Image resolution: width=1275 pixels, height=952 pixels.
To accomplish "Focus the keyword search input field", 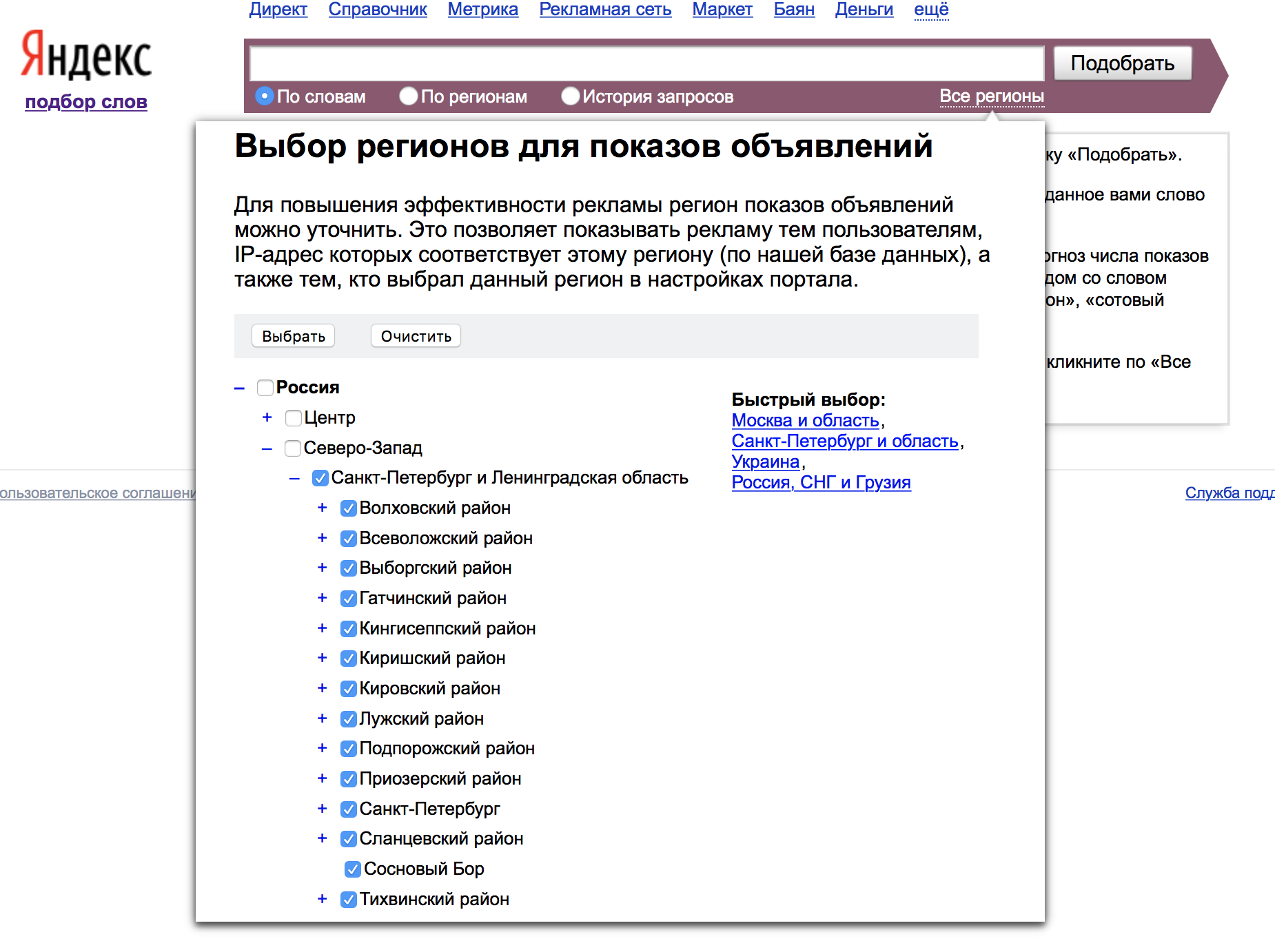I will tap(646, 63).
